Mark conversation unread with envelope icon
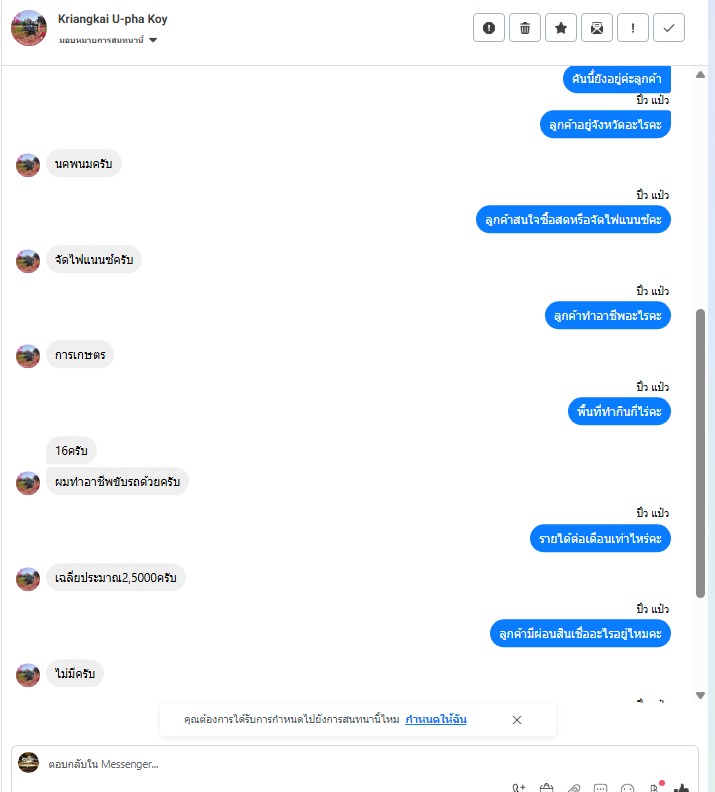 pos(597,28)
